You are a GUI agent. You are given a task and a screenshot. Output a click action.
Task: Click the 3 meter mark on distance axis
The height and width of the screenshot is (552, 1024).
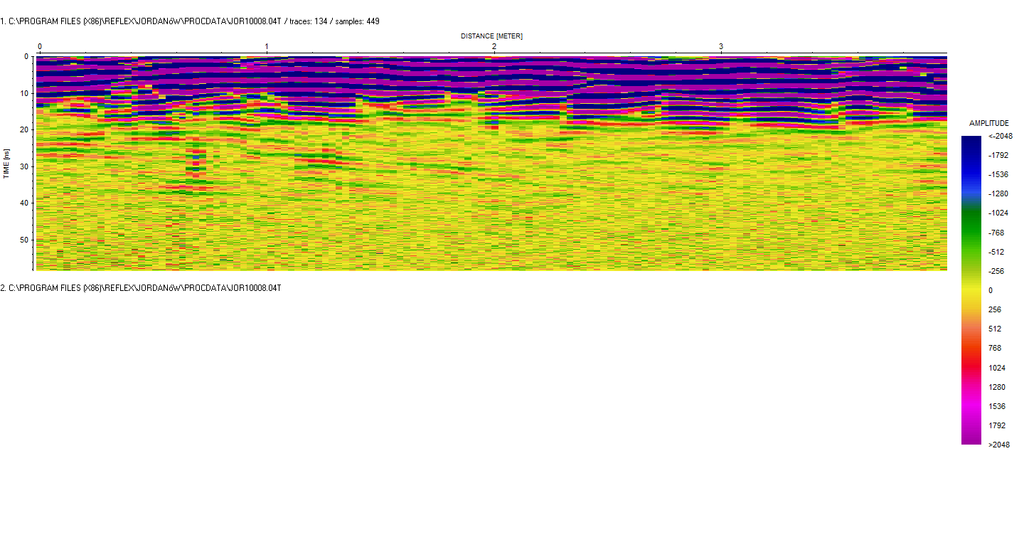pyautogui.click(x=721, y=46)
